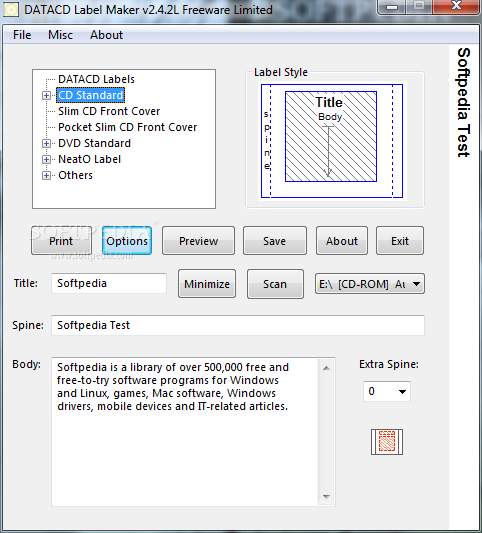Select Slim CD Front Cover label type
The image size is (482, 533).
[x=109, y=111]
